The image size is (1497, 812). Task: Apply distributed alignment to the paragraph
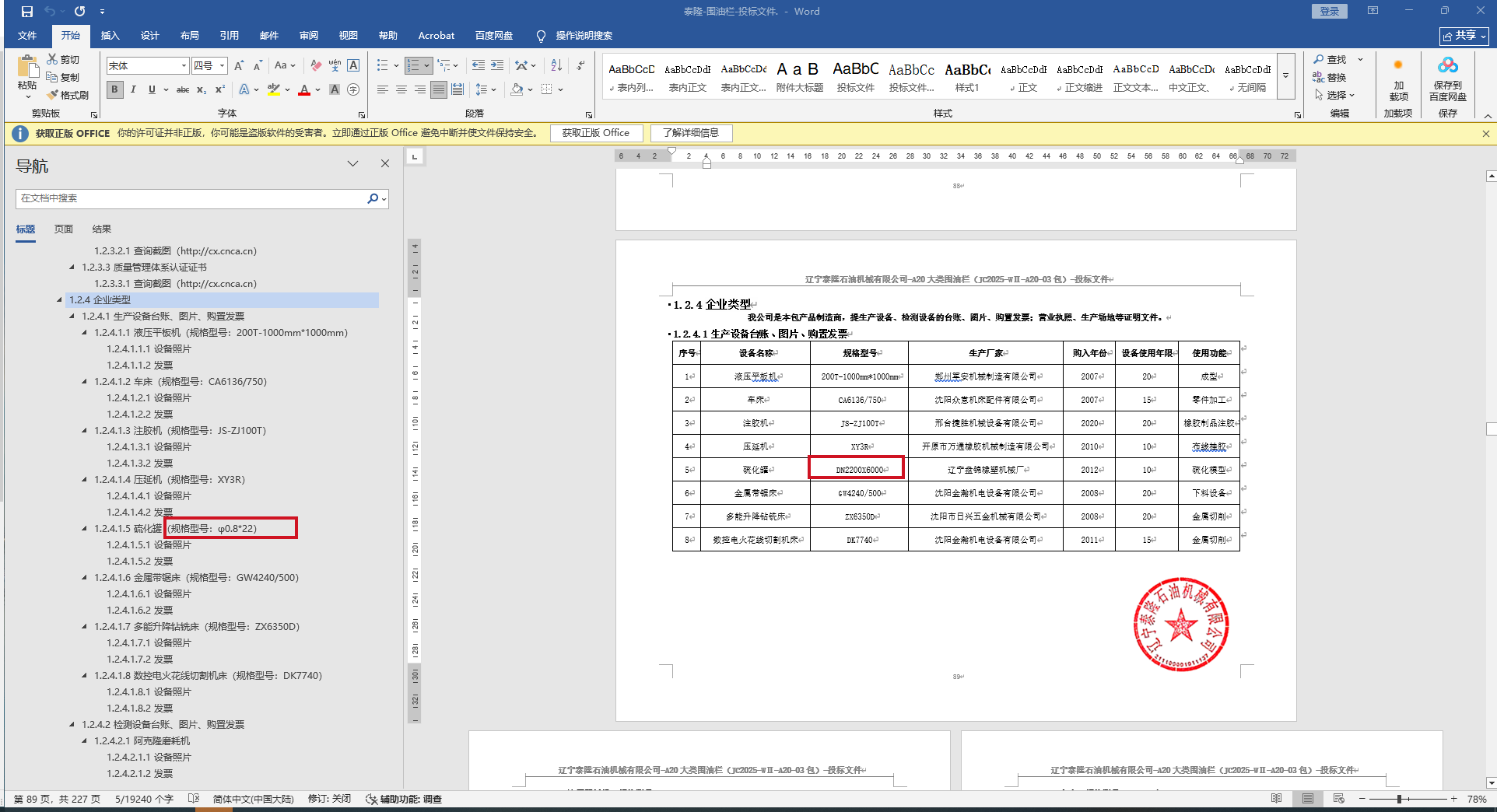tap(458, 89)
